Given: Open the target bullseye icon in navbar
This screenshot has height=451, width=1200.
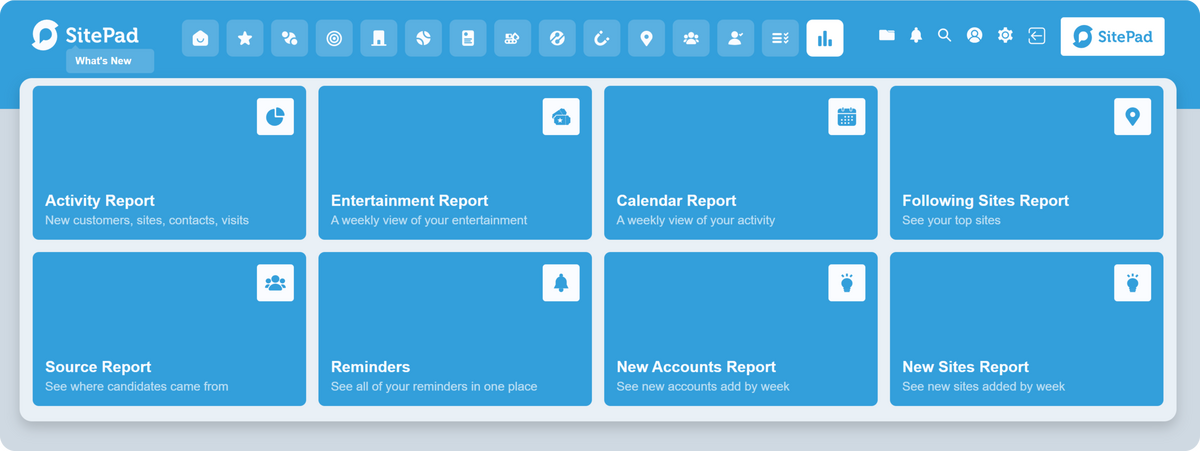Looking at the screenshot, I should pos(334,39).
